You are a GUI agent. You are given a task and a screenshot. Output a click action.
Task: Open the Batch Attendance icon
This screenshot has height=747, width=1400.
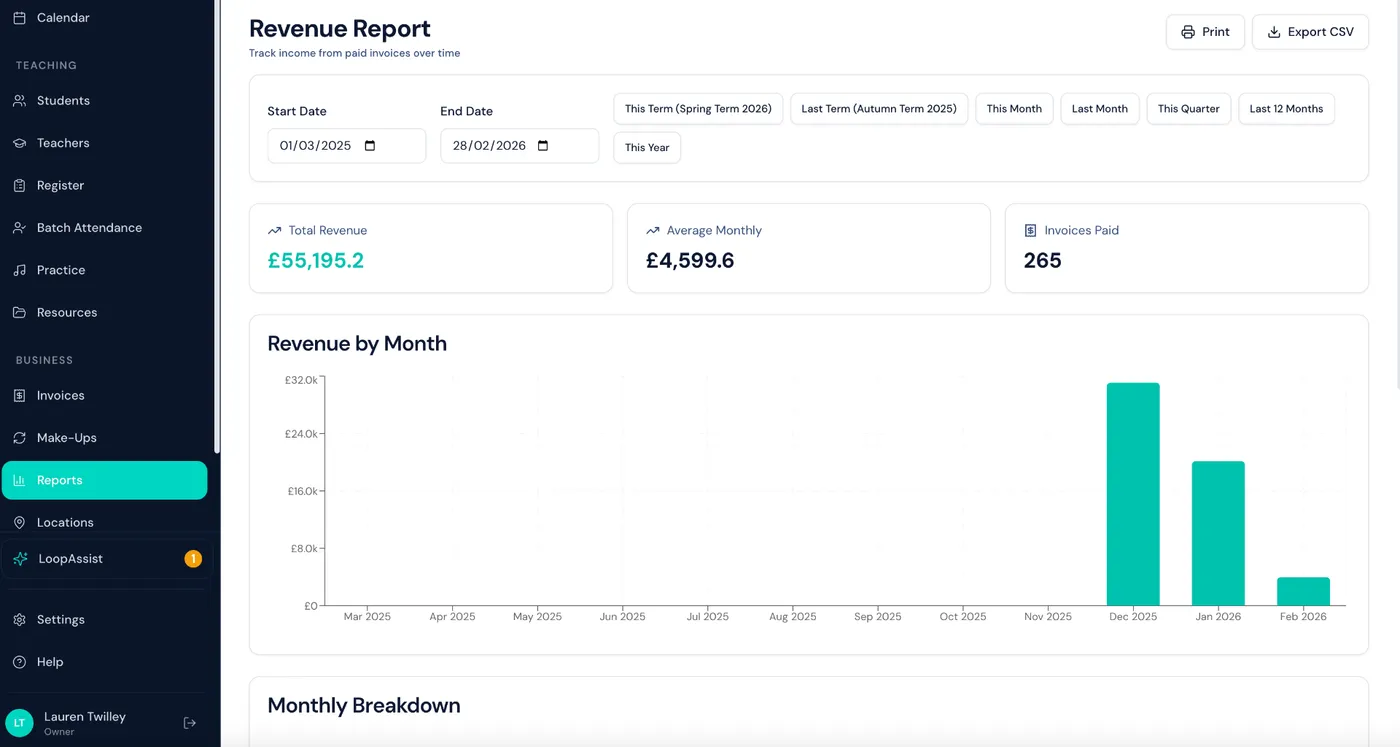pyautogui.click(x=20, y=227)
